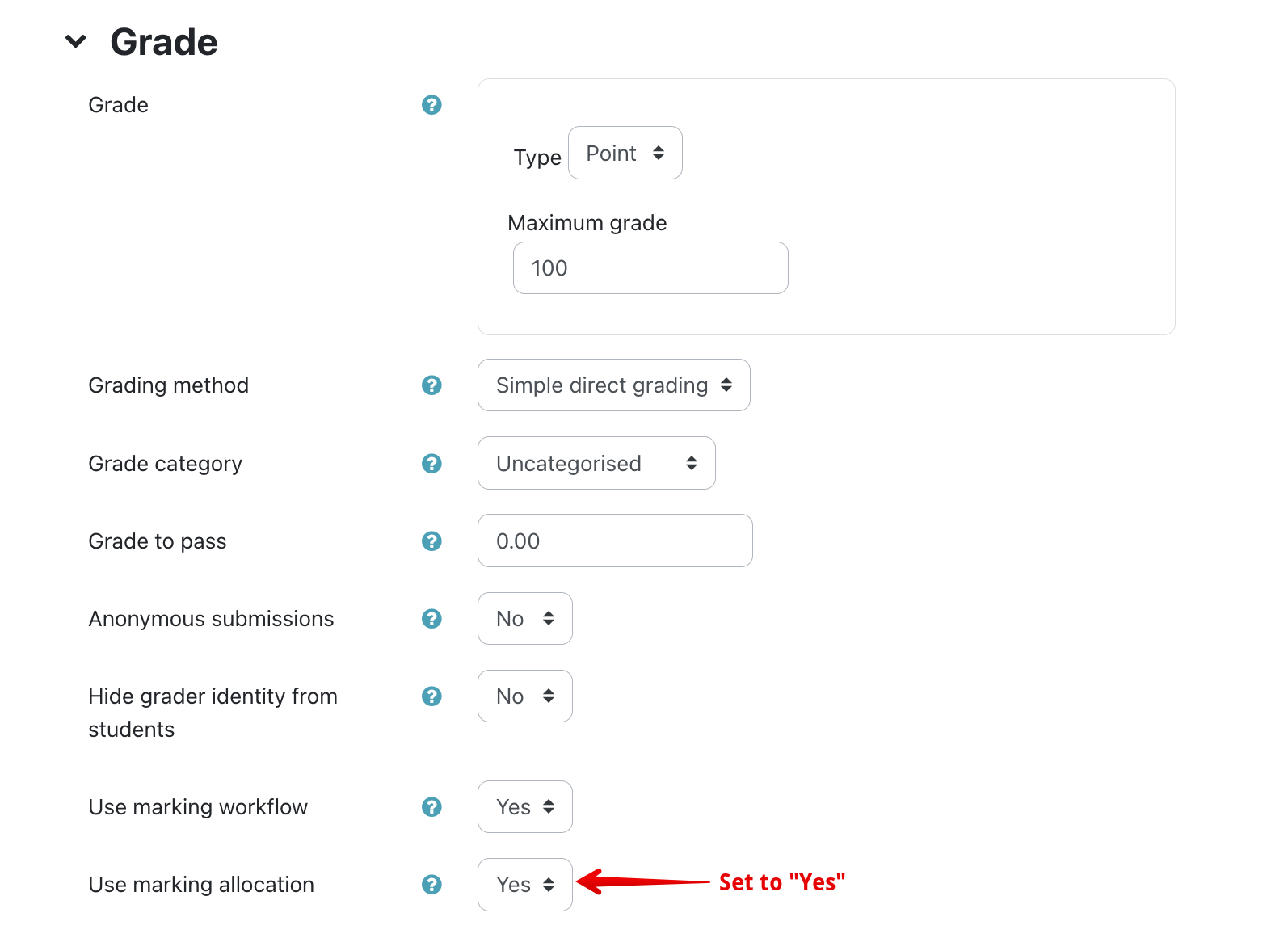Click Grade category help icon
The width and height of the screenshot is (1288, 934).
[x=431, y=464]
